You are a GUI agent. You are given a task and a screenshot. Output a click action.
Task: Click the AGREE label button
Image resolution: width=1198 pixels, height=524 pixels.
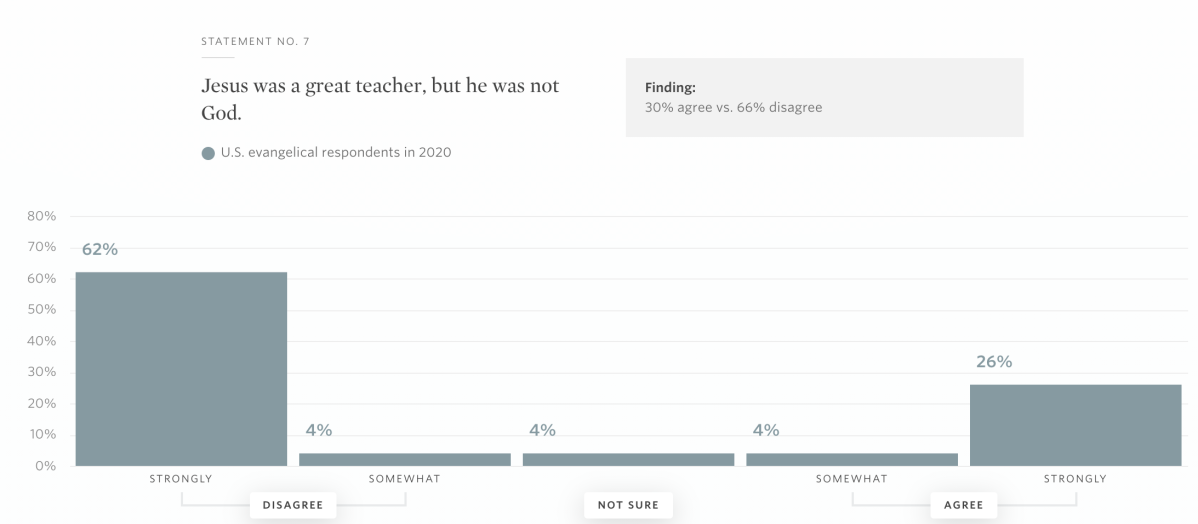(x=963, y=505)
